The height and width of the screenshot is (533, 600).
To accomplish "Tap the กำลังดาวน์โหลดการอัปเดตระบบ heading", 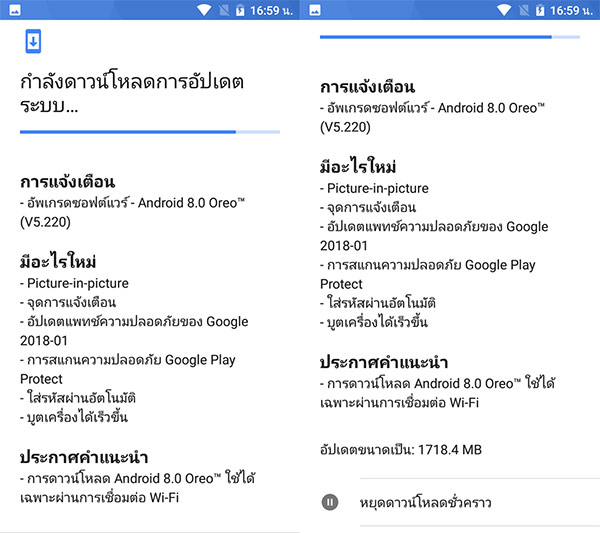I will (x=132, y=92).
